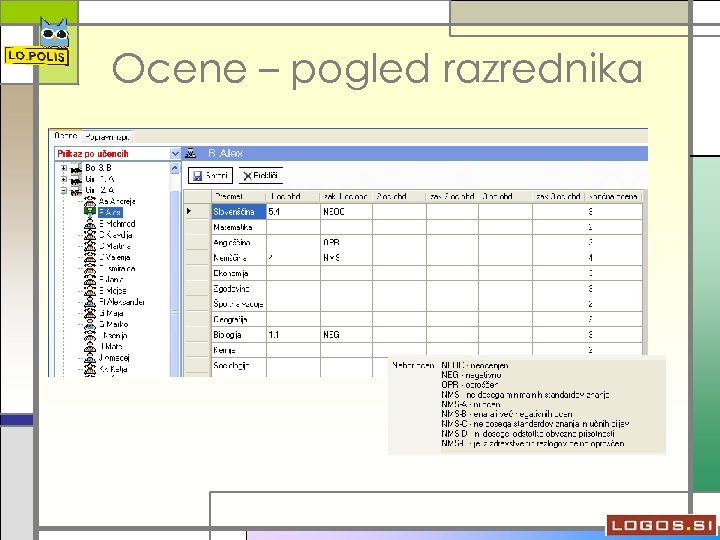720x540 pixels.
Task: Click the Shrani button
Action: 210,176
